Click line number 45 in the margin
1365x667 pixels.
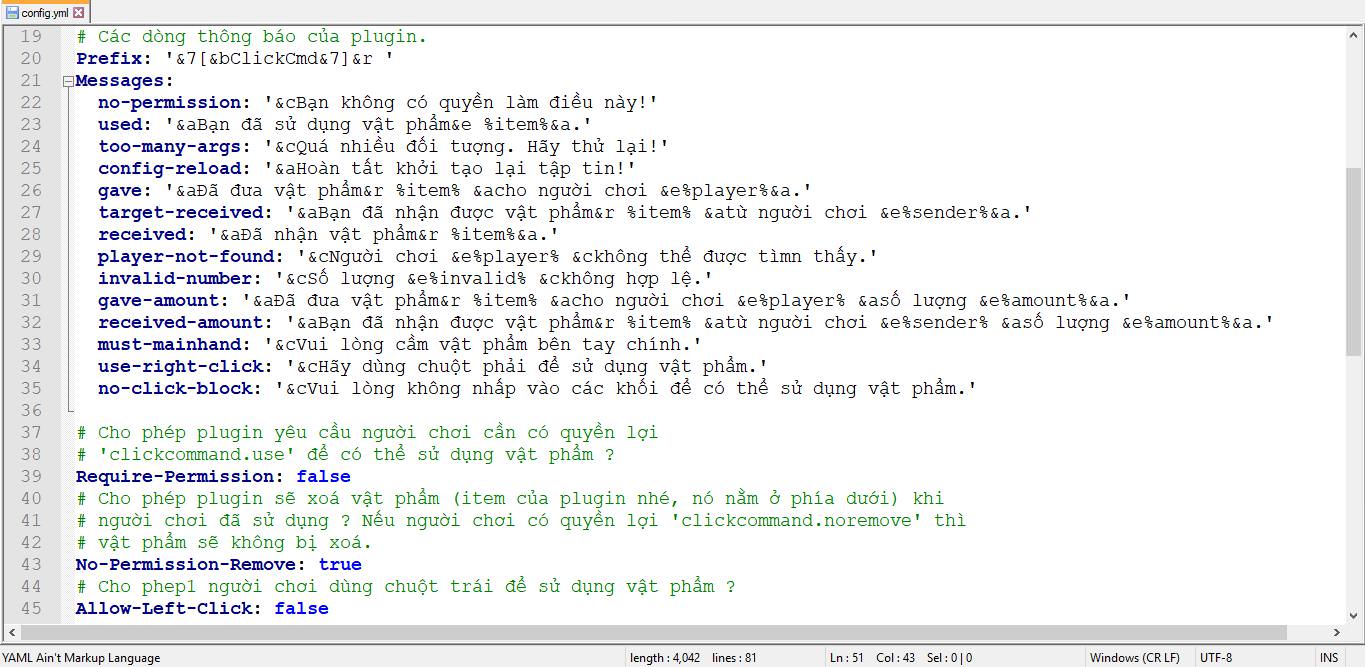pyautogui.click(x=31, y=609)
